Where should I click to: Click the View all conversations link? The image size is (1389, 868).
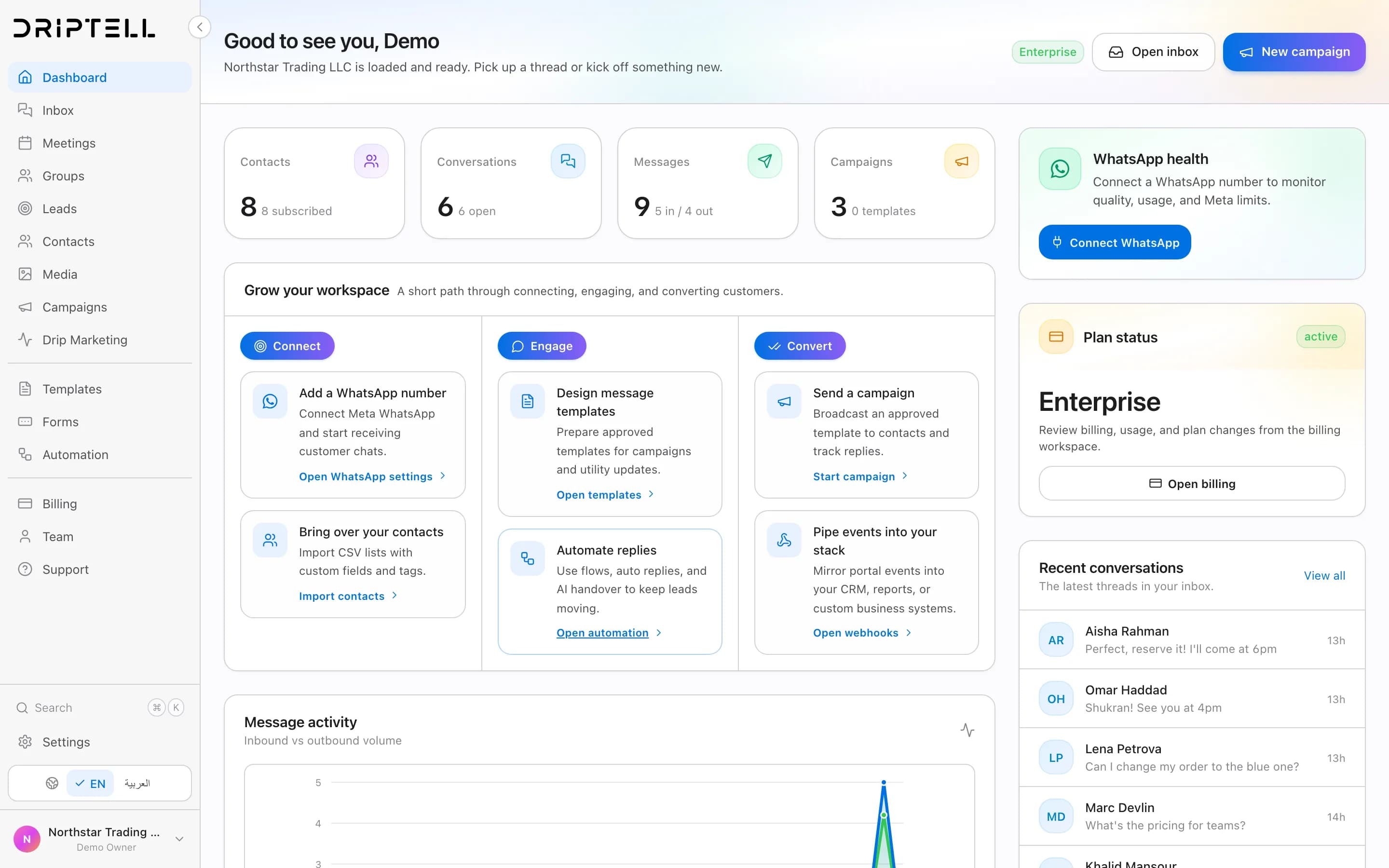1324,576
